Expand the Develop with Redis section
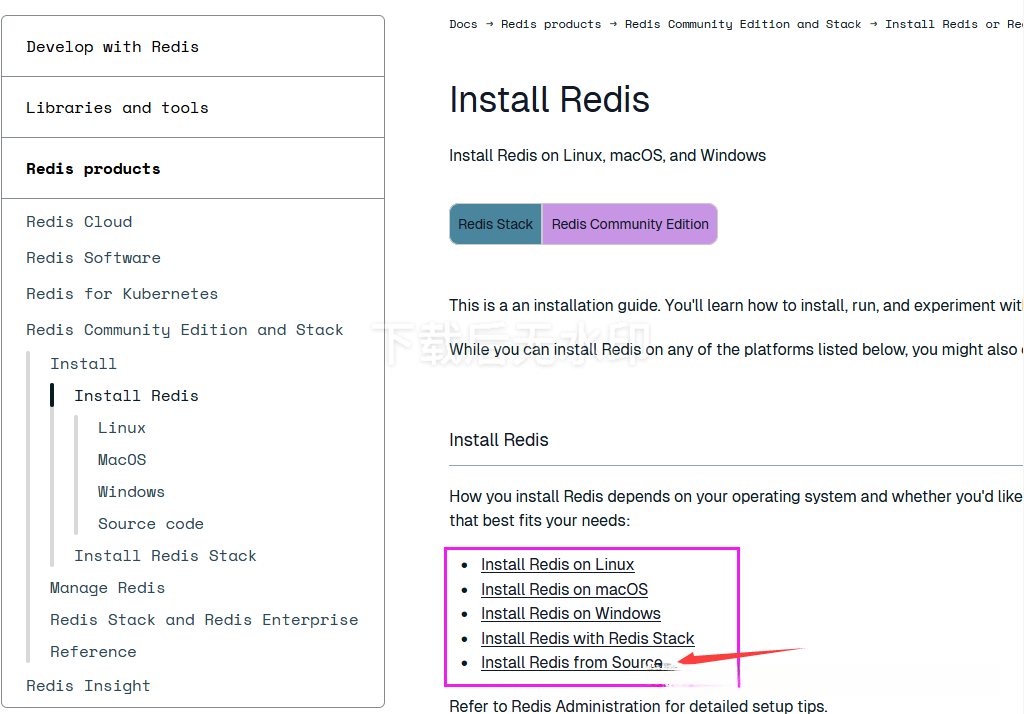This screenshot has height=714, width=1024. point(193,46)
